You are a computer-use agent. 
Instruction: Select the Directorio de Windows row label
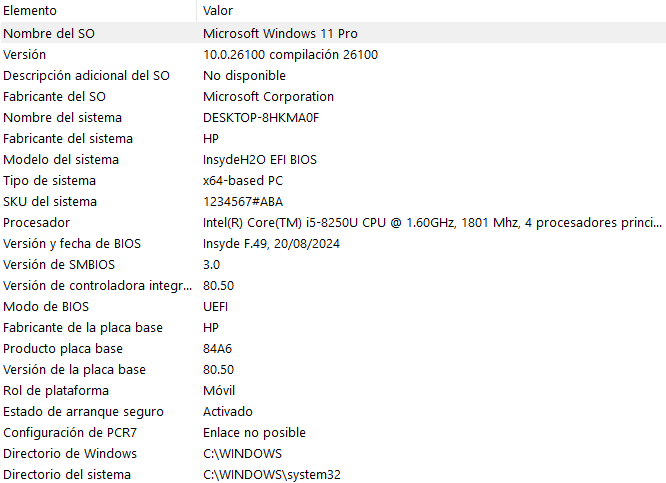(70, 454)
